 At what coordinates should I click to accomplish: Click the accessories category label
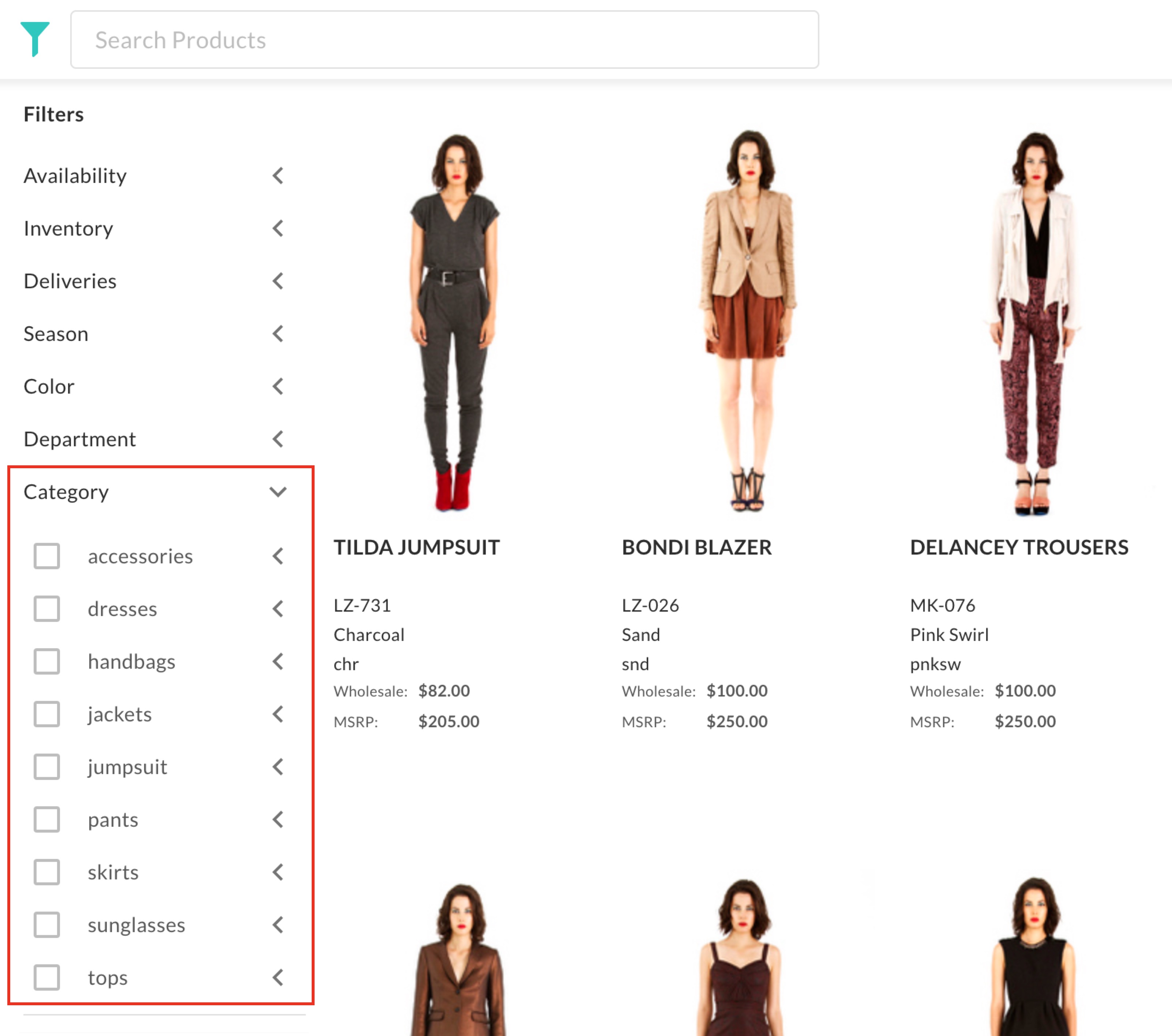(140, 556)
